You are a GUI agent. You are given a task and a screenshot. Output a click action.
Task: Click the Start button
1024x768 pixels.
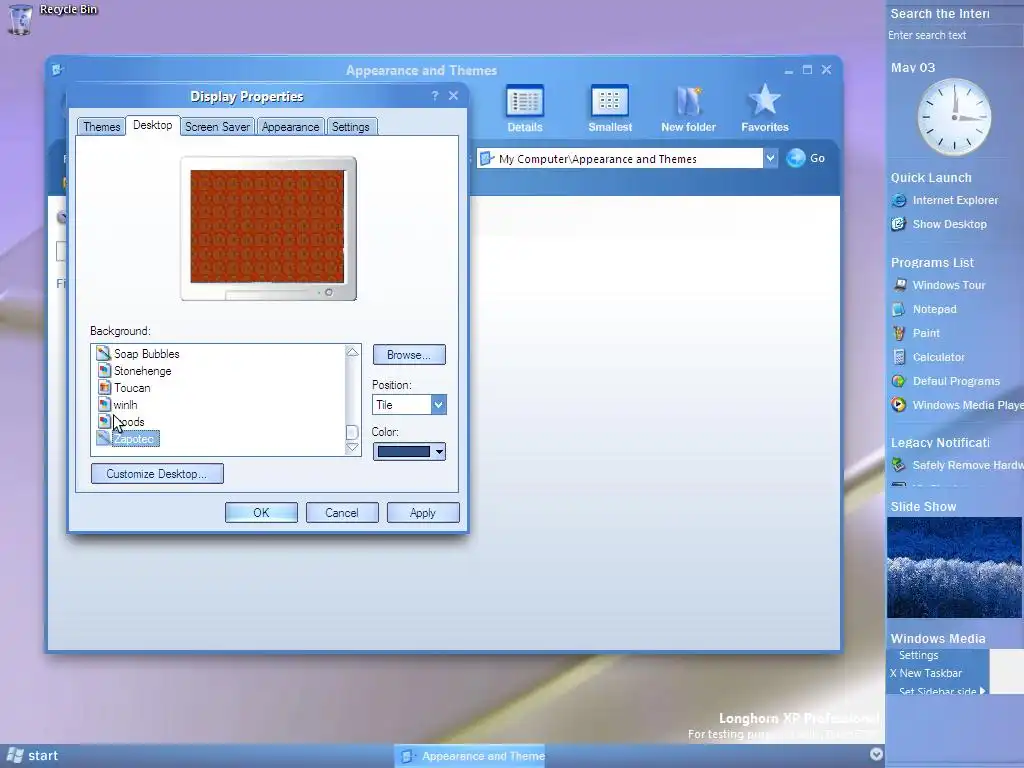tap(33, 756)
